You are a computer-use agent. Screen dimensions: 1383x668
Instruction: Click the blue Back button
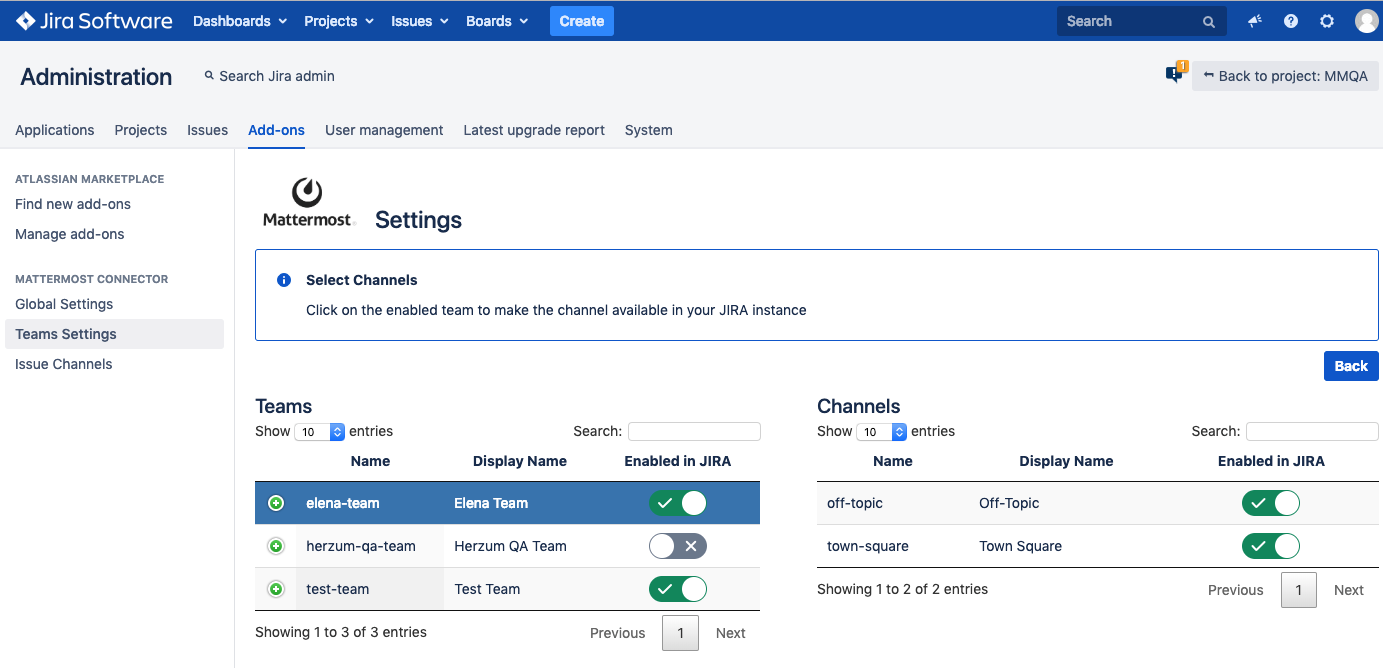tap(1350, 366)
